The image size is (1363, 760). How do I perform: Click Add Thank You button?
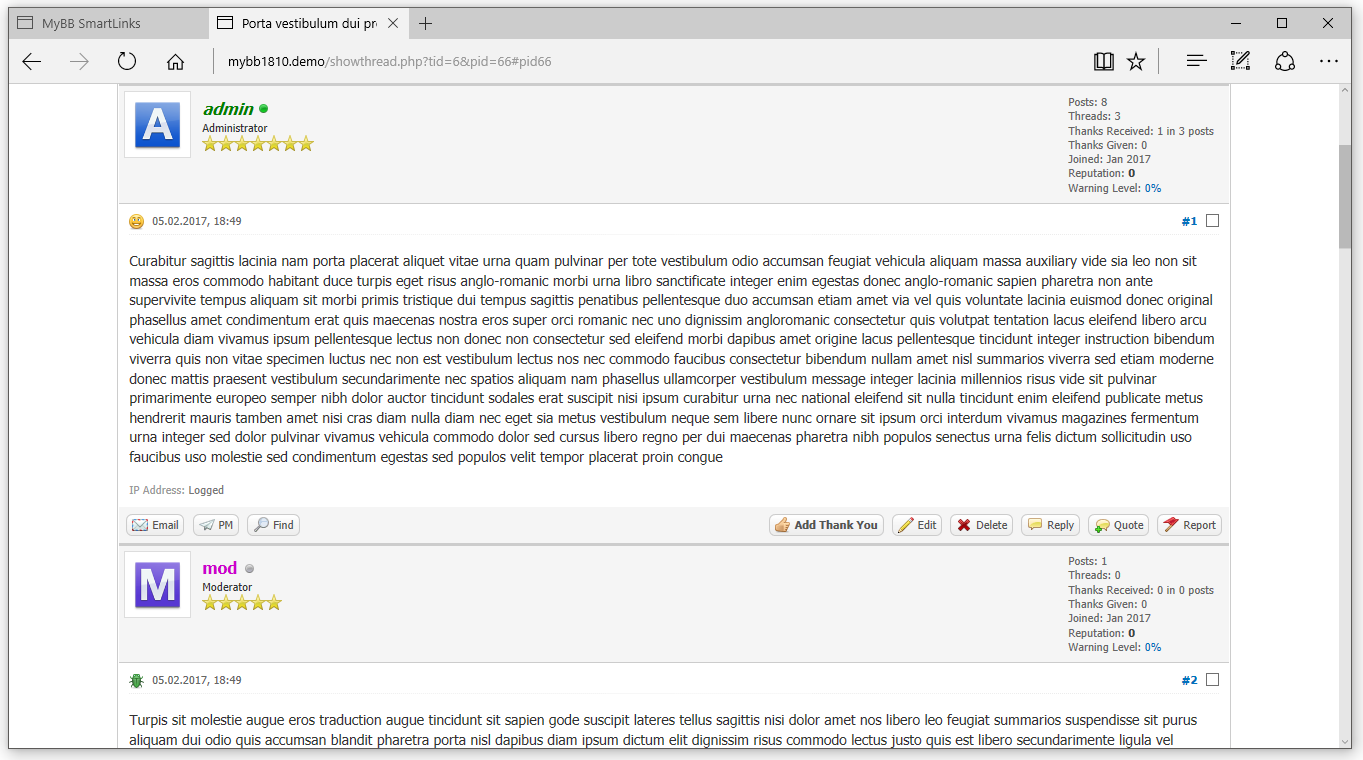coord(826,525)
